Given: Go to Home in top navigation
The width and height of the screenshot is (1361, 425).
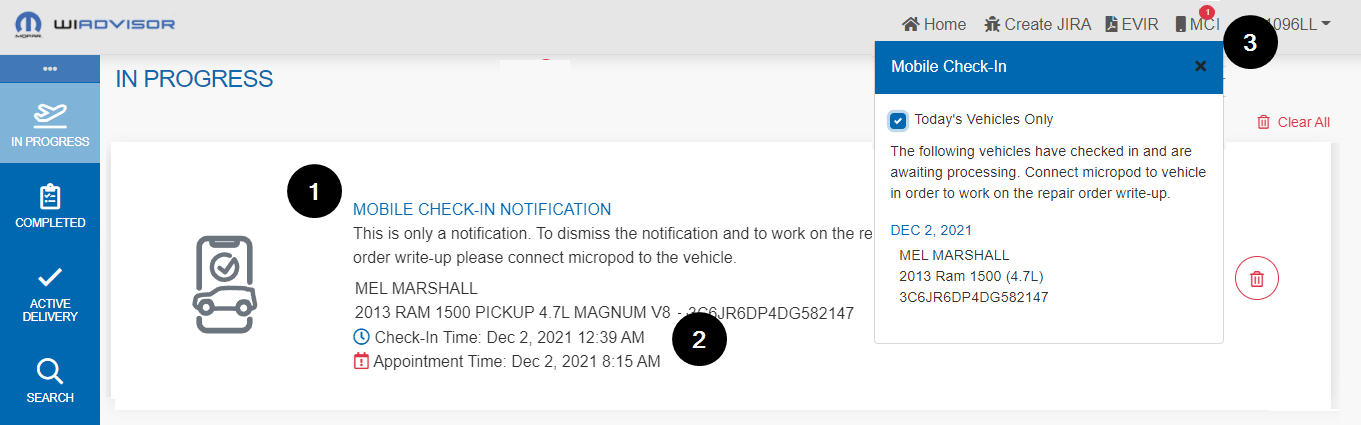Looking at the screenshot, I should 934,24.
